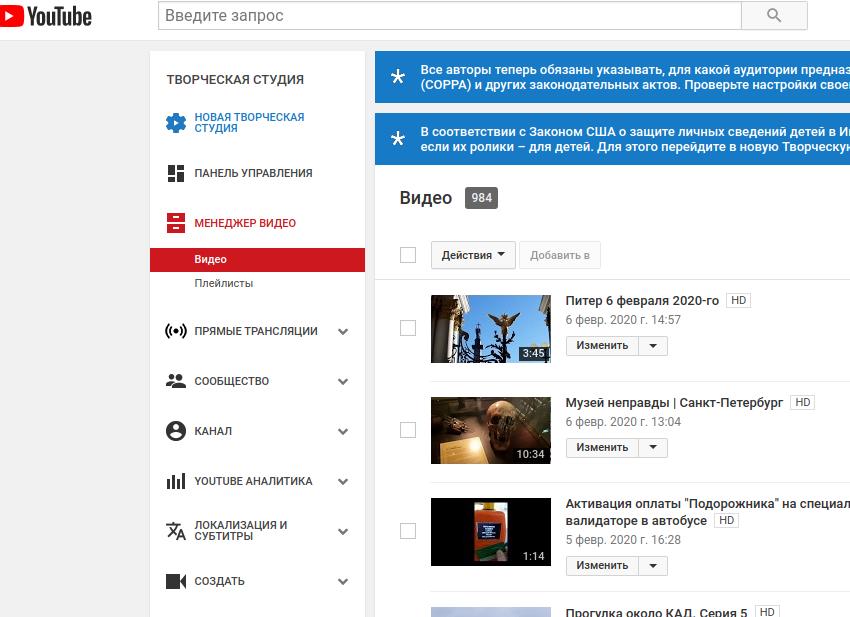Click Изменить for Музей неправды video
This screenshot has height=617, width=850.
pos(602,448)
